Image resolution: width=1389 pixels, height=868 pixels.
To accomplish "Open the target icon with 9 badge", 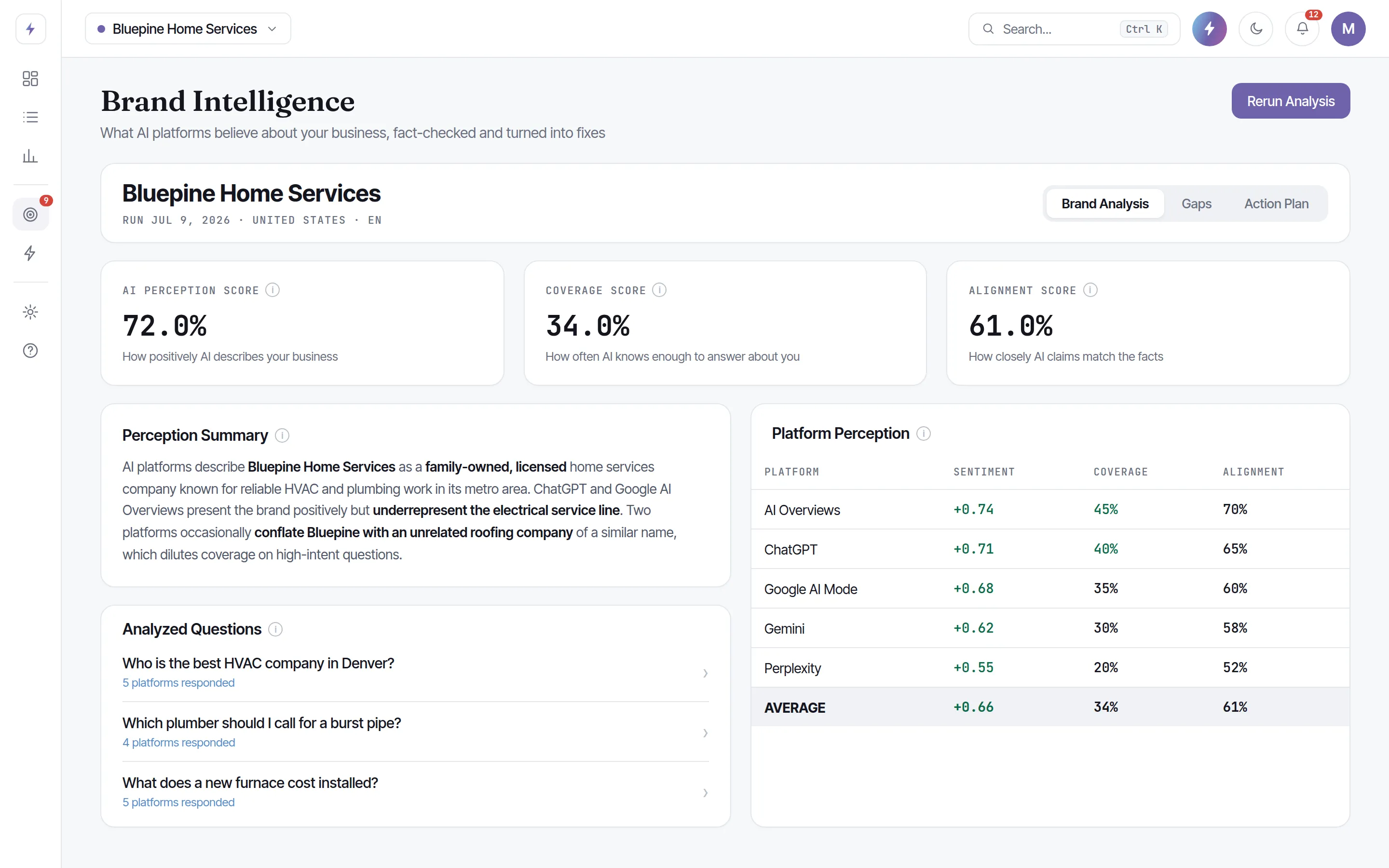I will pyautogui.click(x=30, y=214).
